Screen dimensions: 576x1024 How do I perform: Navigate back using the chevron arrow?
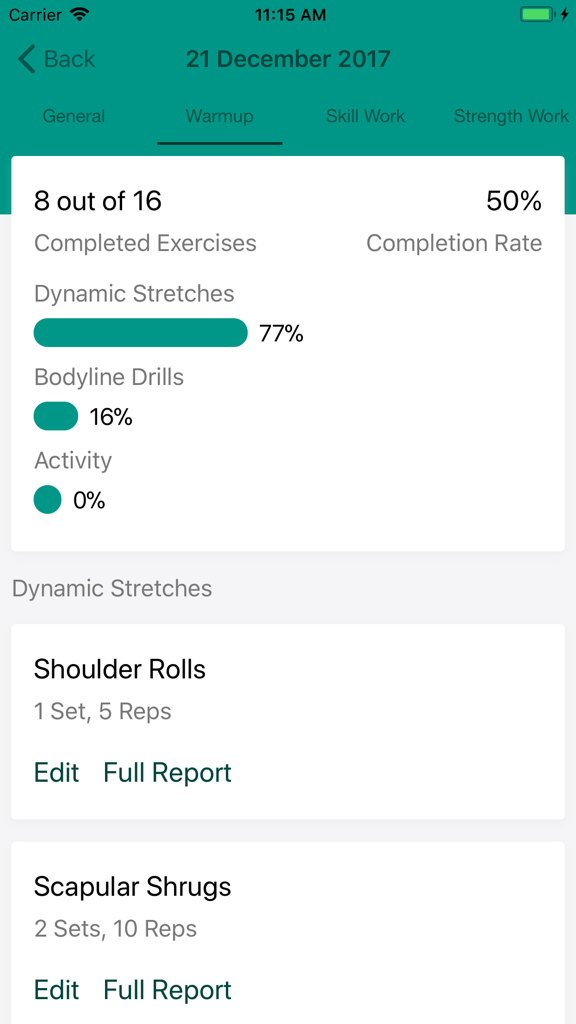pos(25,59)
